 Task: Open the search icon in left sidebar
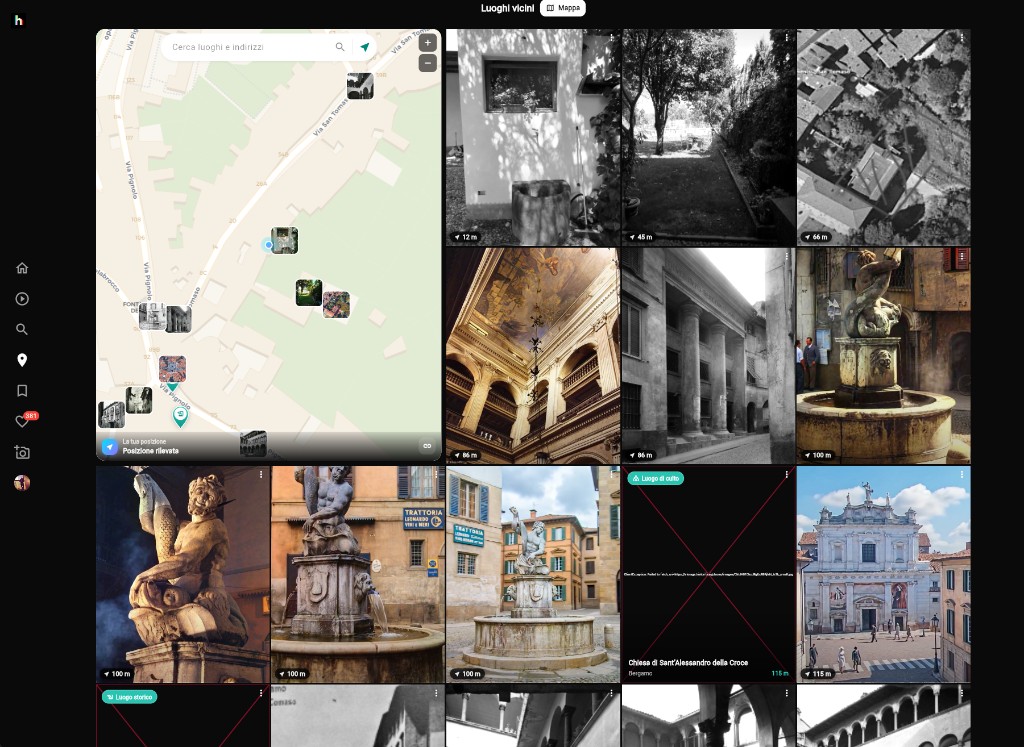22,329
